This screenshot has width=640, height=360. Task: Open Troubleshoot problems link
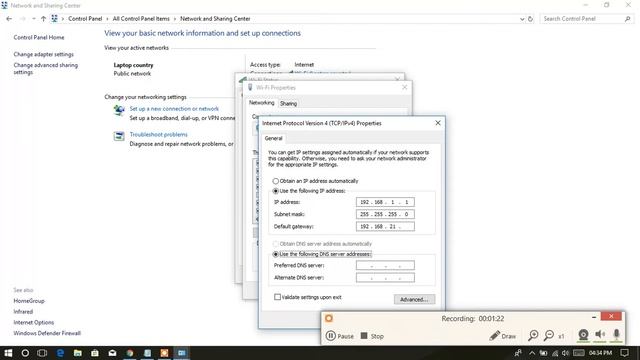coord(158,134)
